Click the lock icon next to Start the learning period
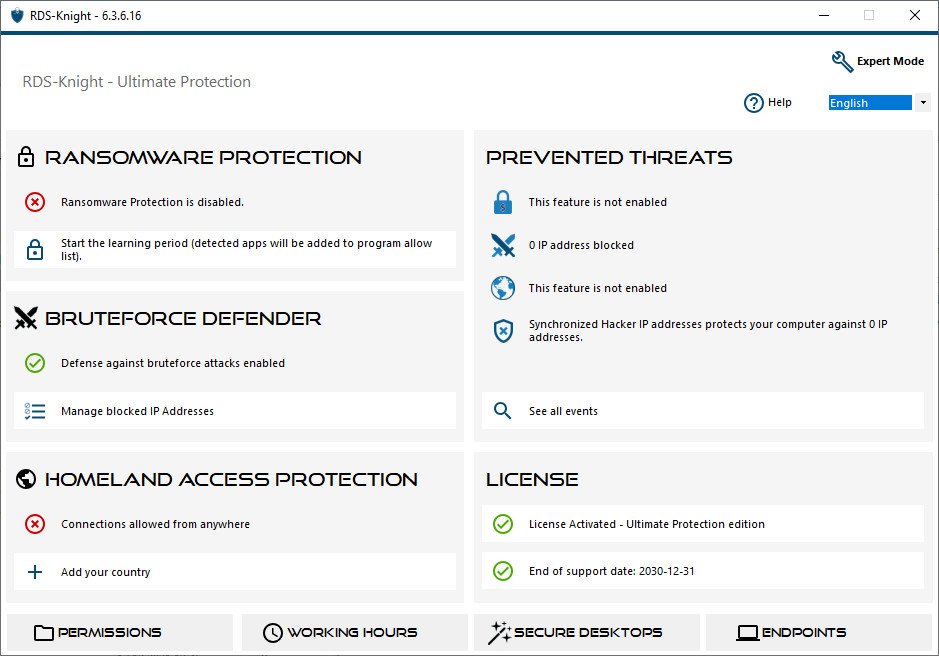Image resolution: width=939 pixels, height=656 pixels. tap(35, 249)
